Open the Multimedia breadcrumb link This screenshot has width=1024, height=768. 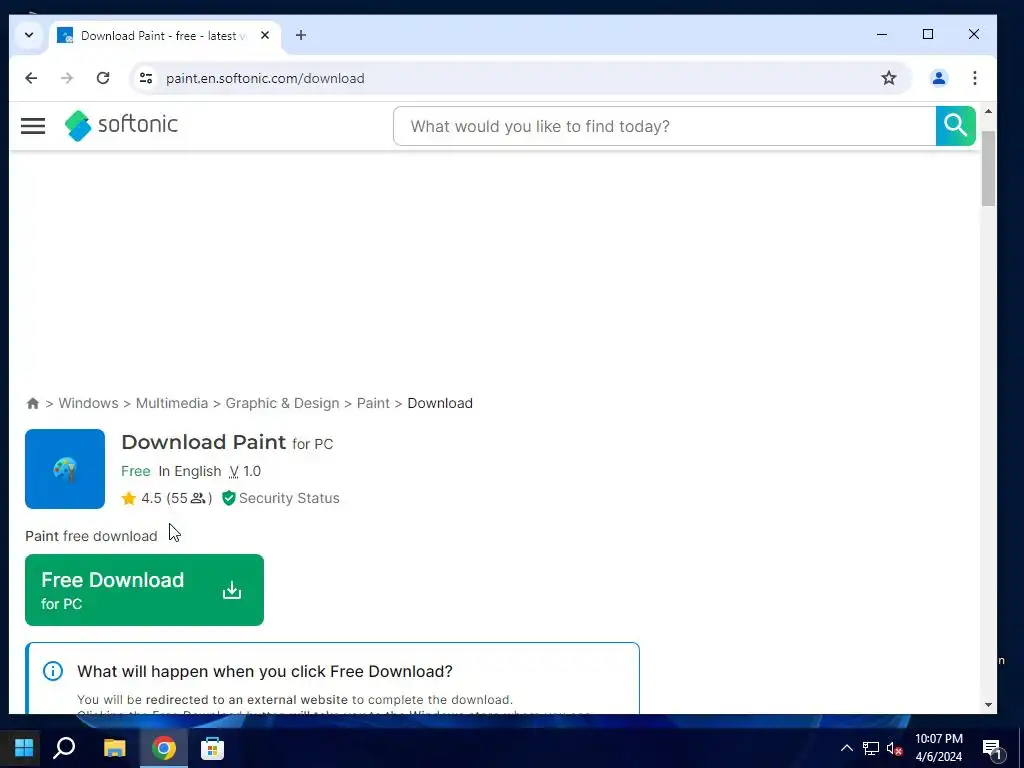pyautogui.click(x=172, y=403)
